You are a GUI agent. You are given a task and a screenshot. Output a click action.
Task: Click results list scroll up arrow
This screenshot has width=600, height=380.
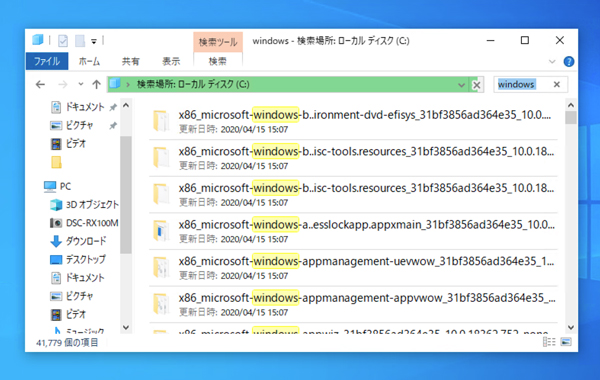[571, 105]
